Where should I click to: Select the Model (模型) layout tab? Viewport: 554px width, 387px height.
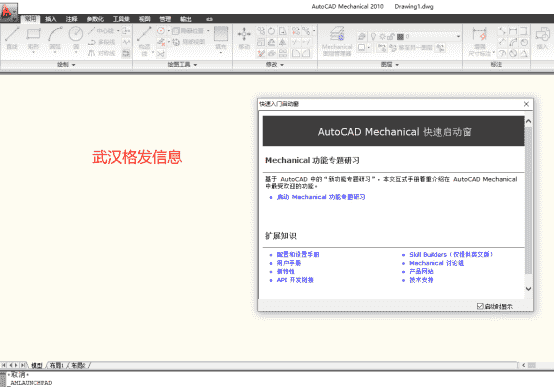[37, 365]
